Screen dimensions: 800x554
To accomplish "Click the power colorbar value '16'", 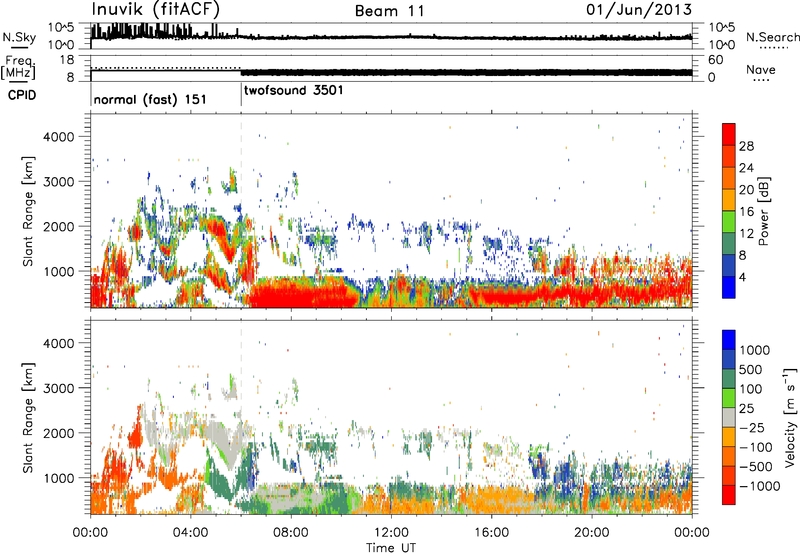I will tap(746, 212).
